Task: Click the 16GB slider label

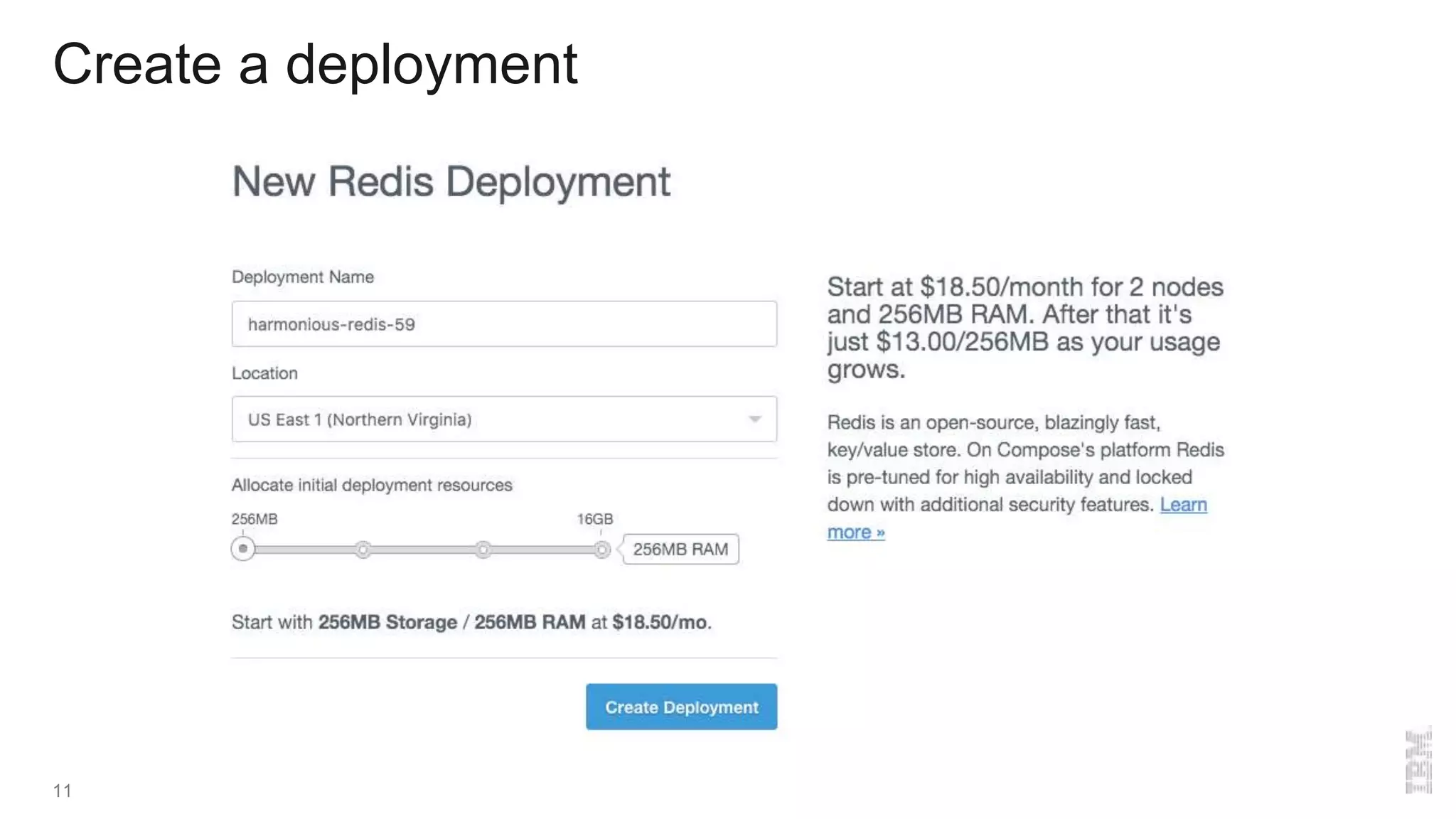Action: coord(595,519)
